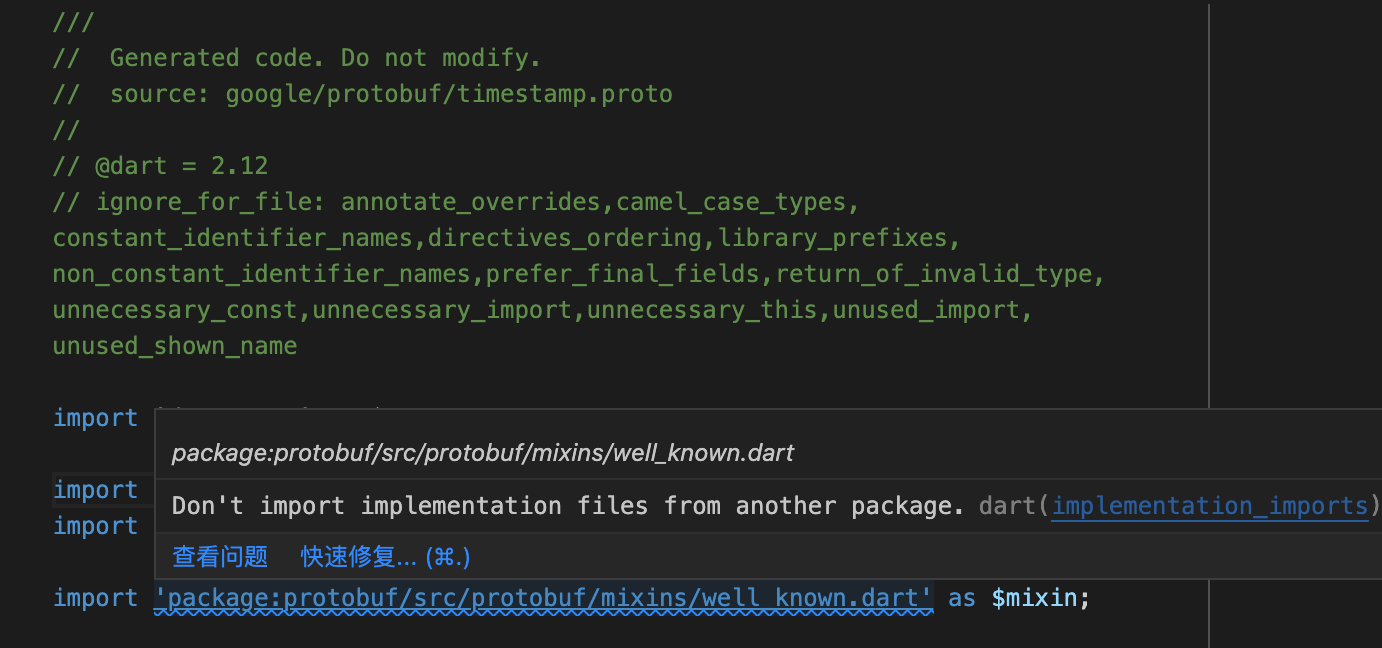This screenshot has width=1382, height=648.
Task: Click the $mixin alias identifier
Action: [1040, 597]
